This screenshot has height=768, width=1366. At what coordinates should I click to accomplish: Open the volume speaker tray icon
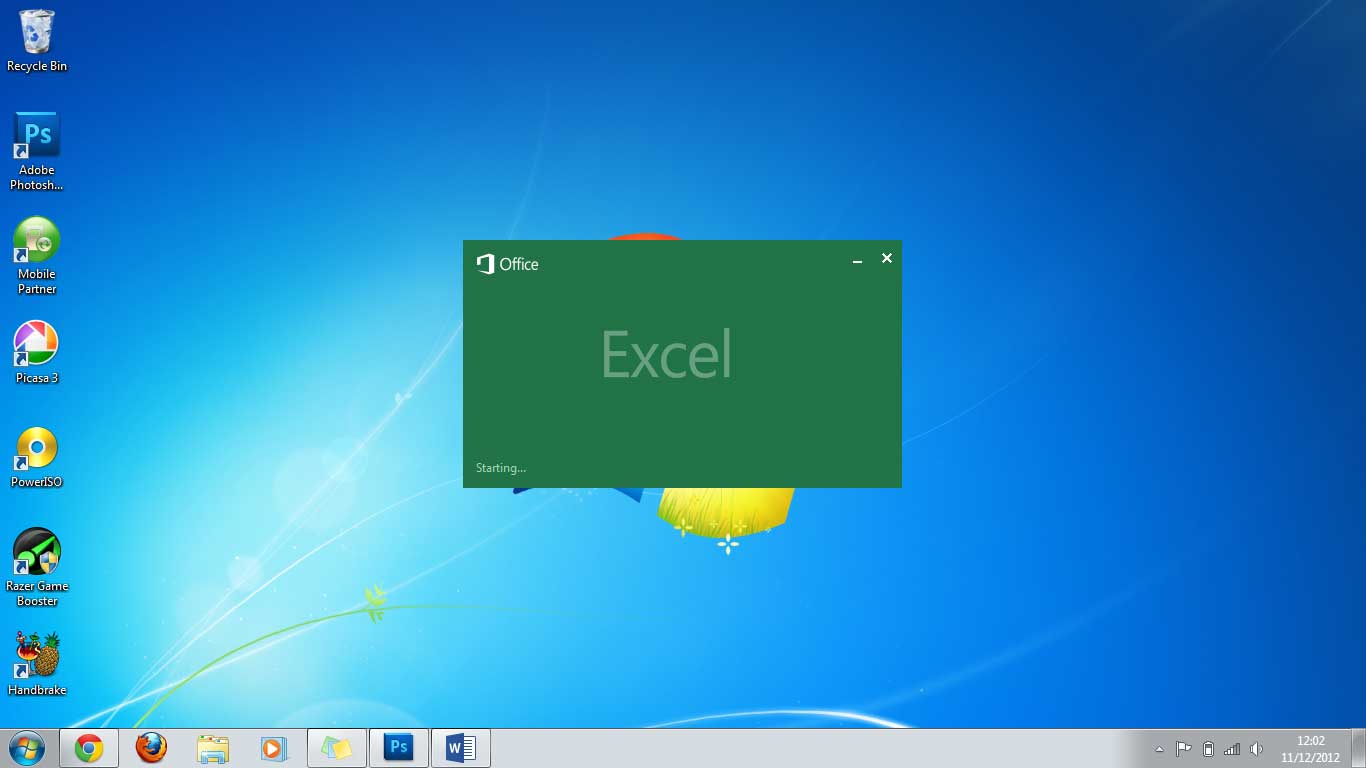[x=1257, y=749]
